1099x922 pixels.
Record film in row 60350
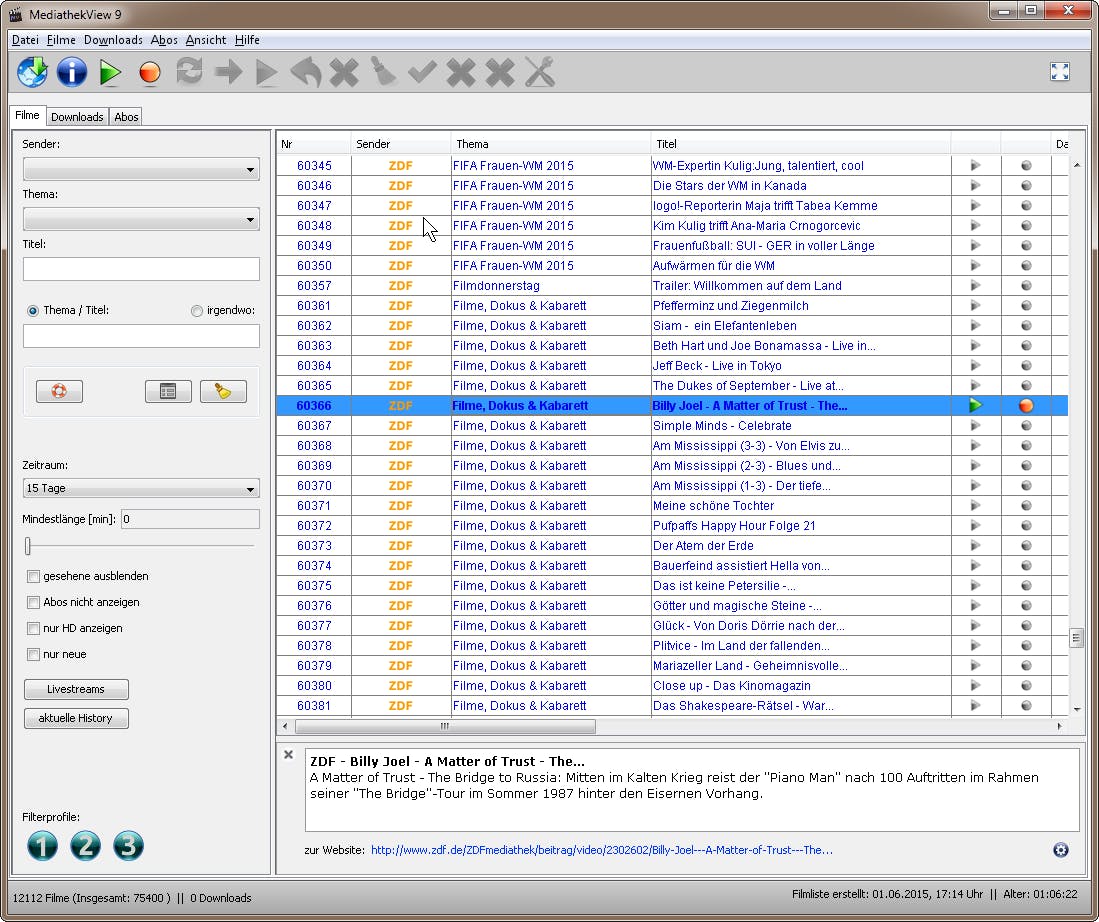click(1026, 266)
